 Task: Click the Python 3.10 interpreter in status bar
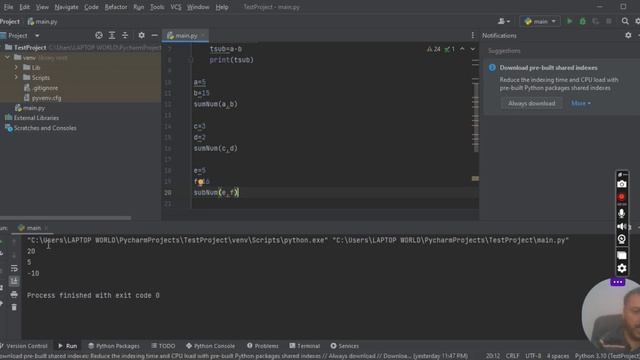click(x=607, y=356)
